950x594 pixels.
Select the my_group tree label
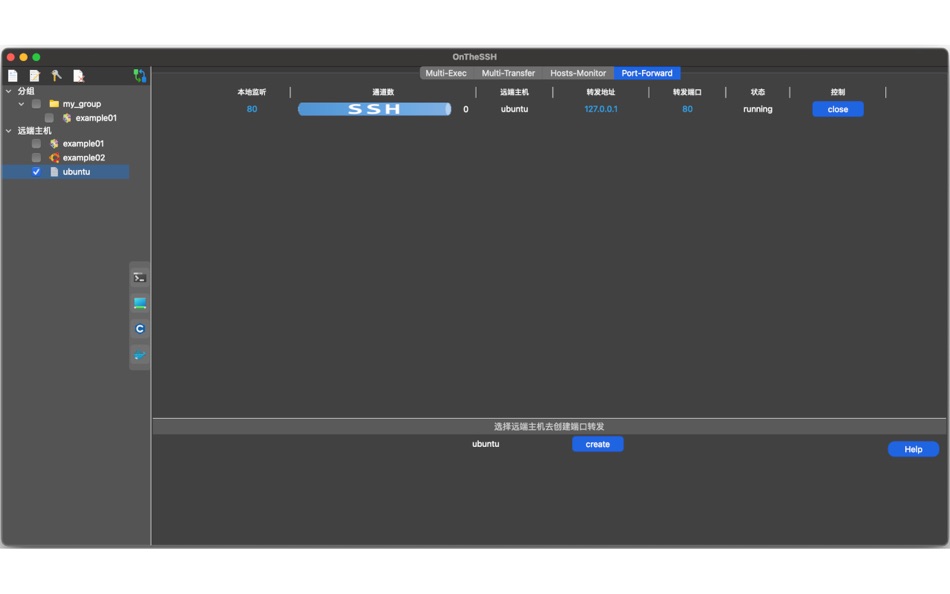pos(82,104)
